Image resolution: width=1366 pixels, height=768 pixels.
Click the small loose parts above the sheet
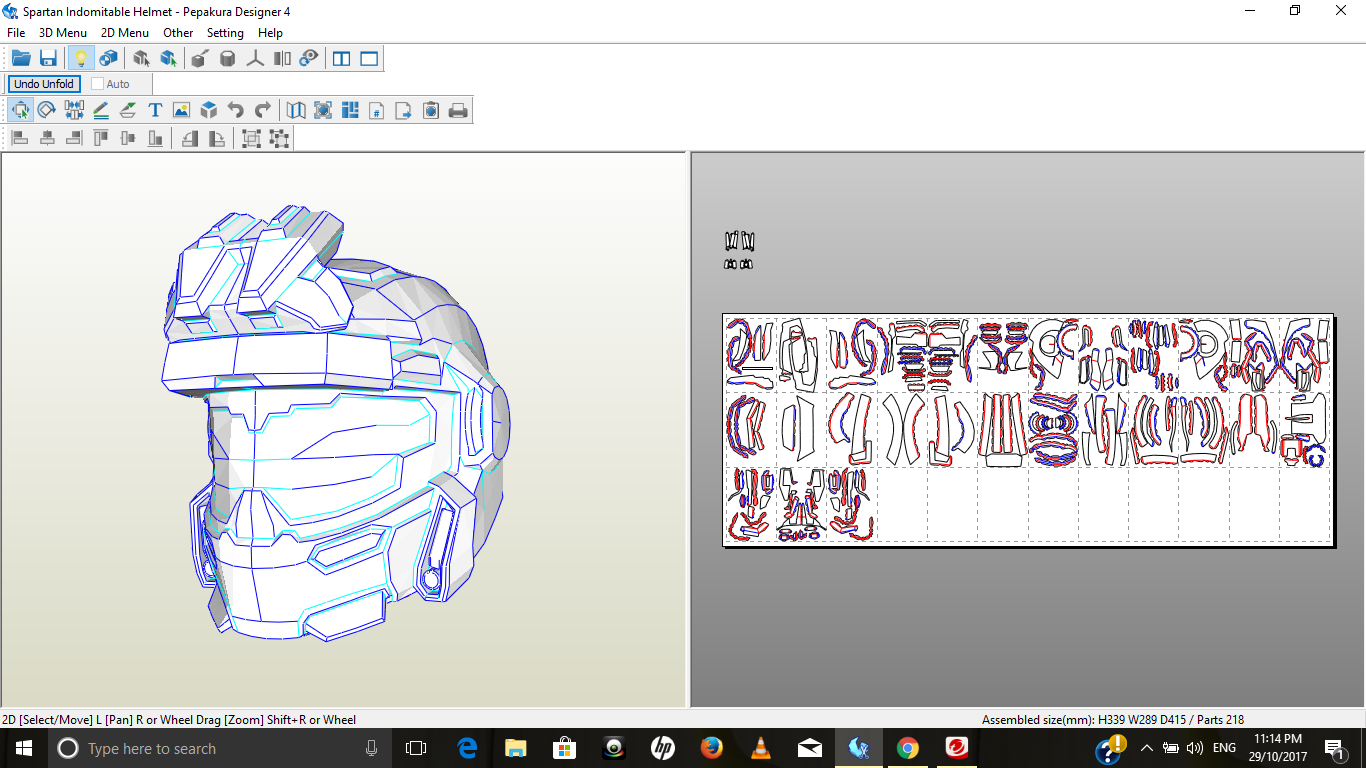coord(739,250)
